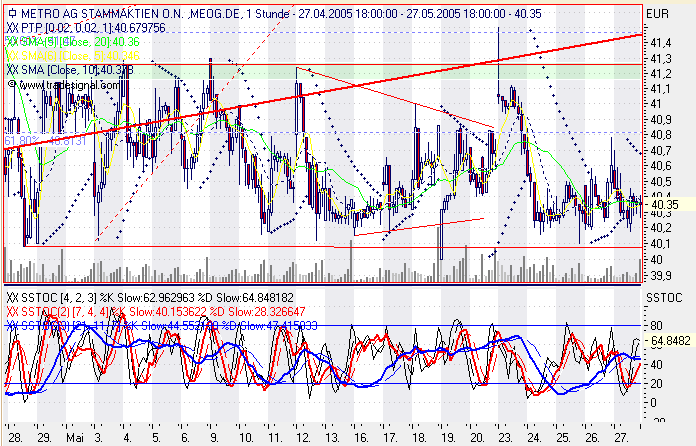Click the 17. date label on time axis
This screenshot has height=446, width=696.
pos(390,438)
